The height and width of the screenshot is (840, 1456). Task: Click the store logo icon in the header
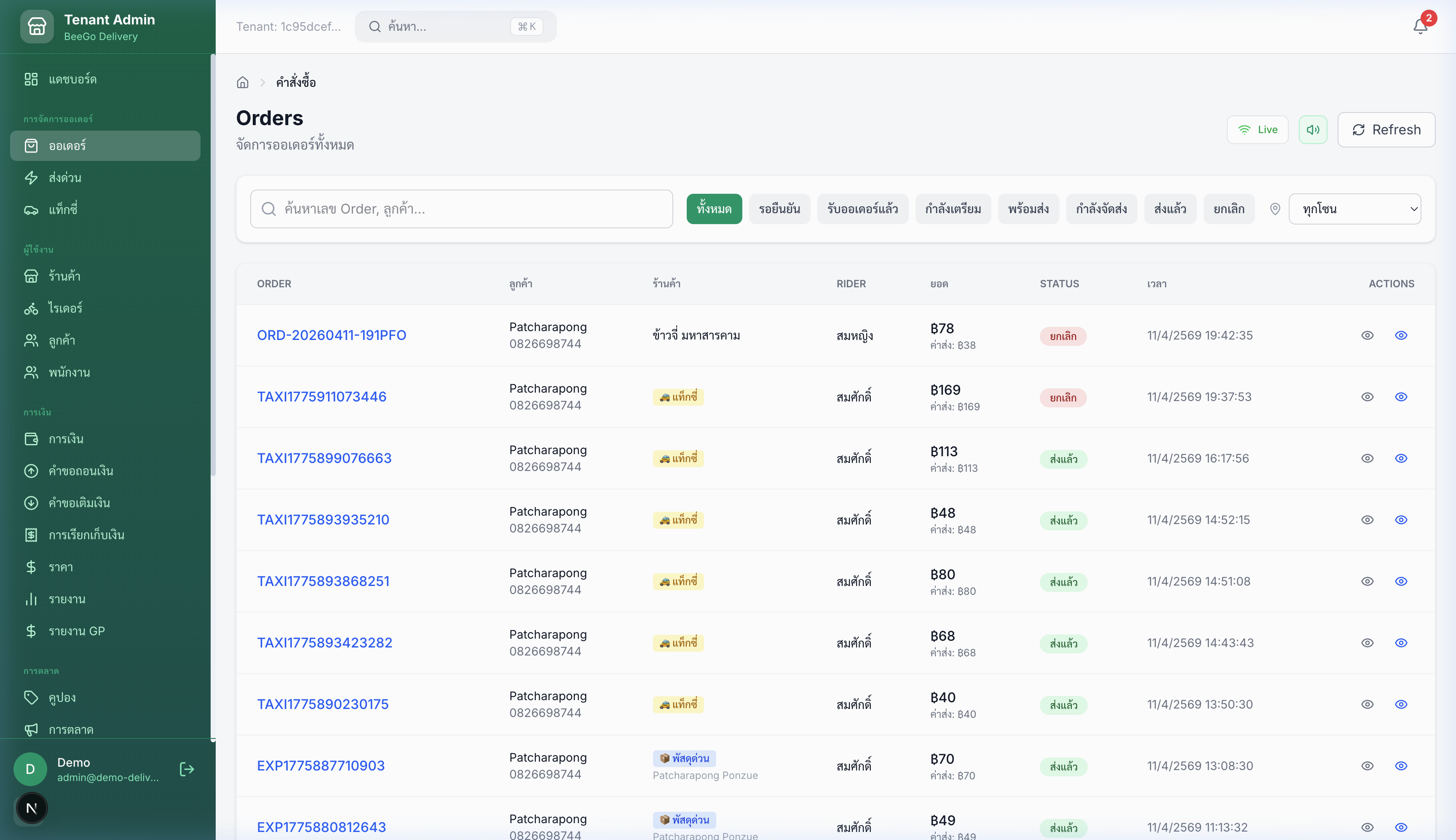coord(37,27)
